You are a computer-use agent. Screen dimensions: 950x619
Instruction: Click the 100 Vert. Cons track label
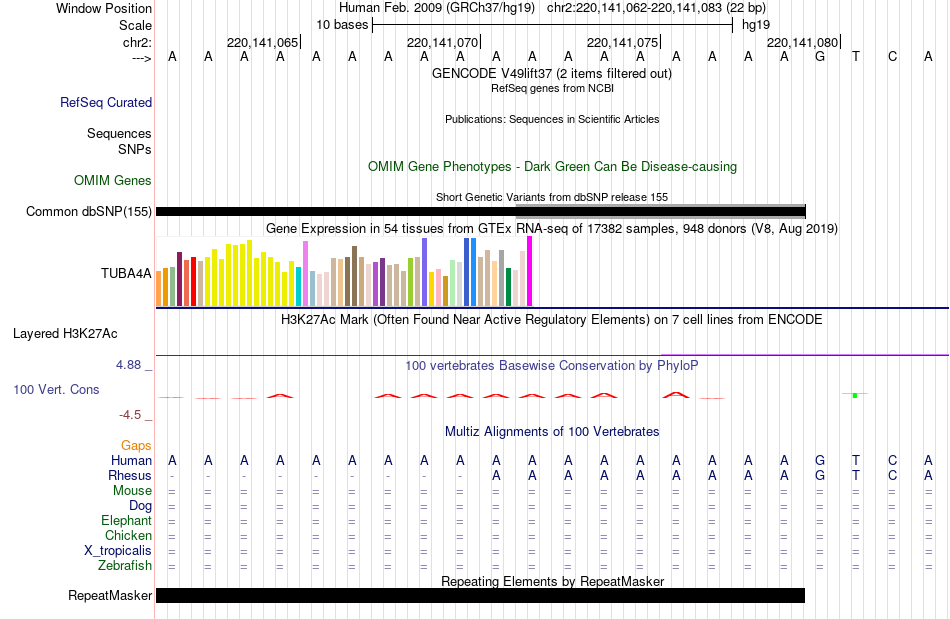pyautogui.click(x=56, y=389)
